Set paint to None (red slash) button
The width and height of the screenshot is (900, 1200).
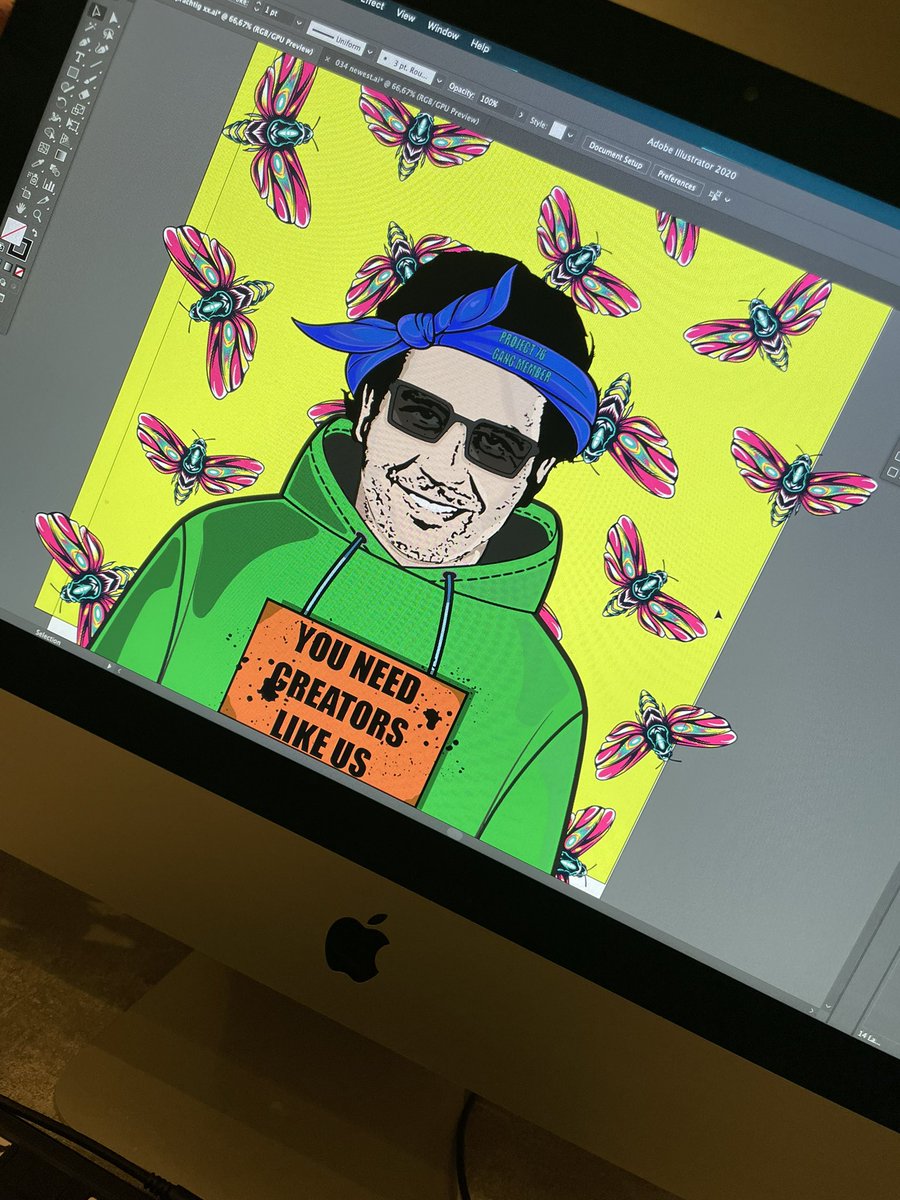point(19,272)
